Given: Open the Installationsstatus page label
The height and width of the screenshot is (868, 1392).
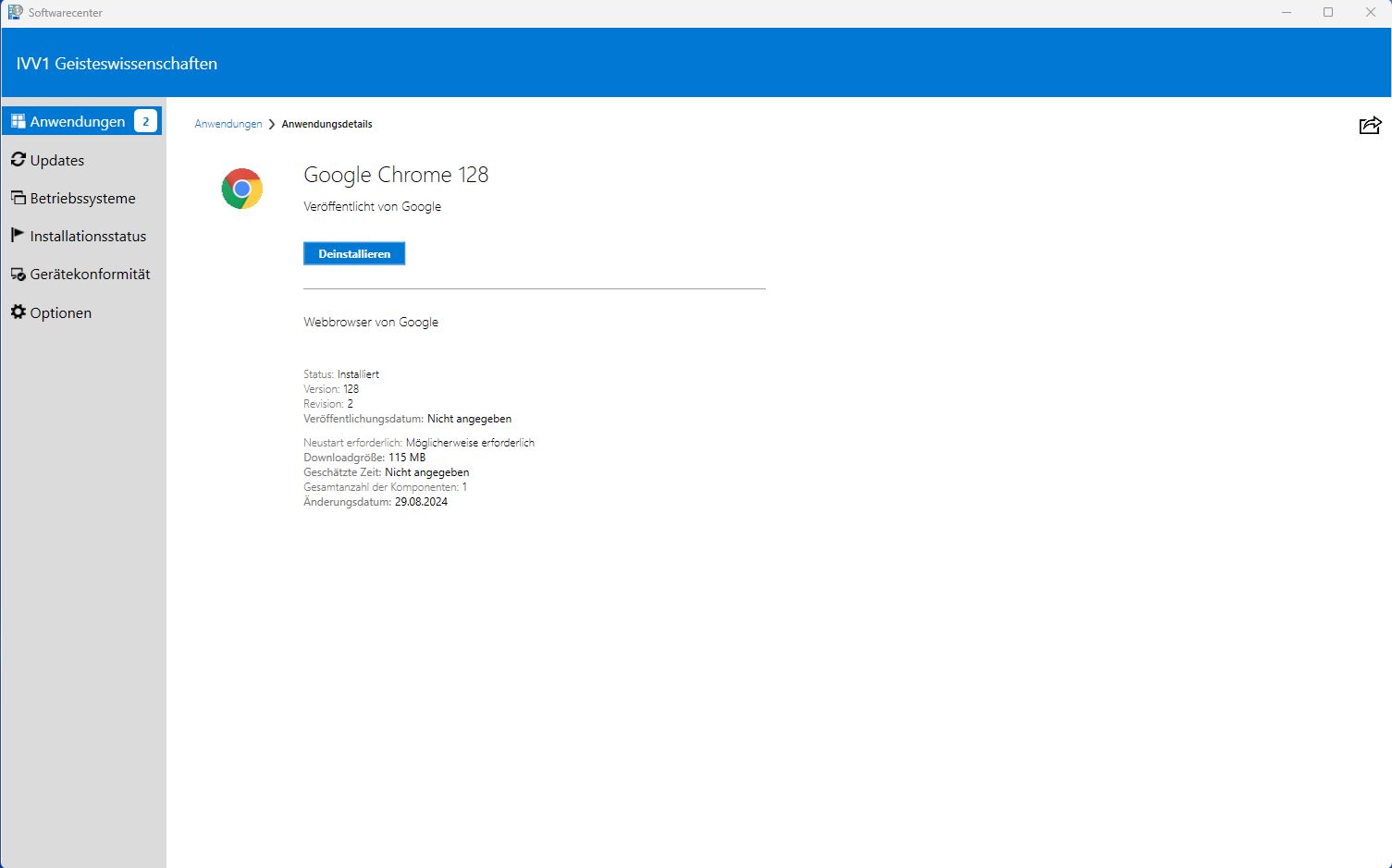Looking at the screenshot, I should pos(88,237).
